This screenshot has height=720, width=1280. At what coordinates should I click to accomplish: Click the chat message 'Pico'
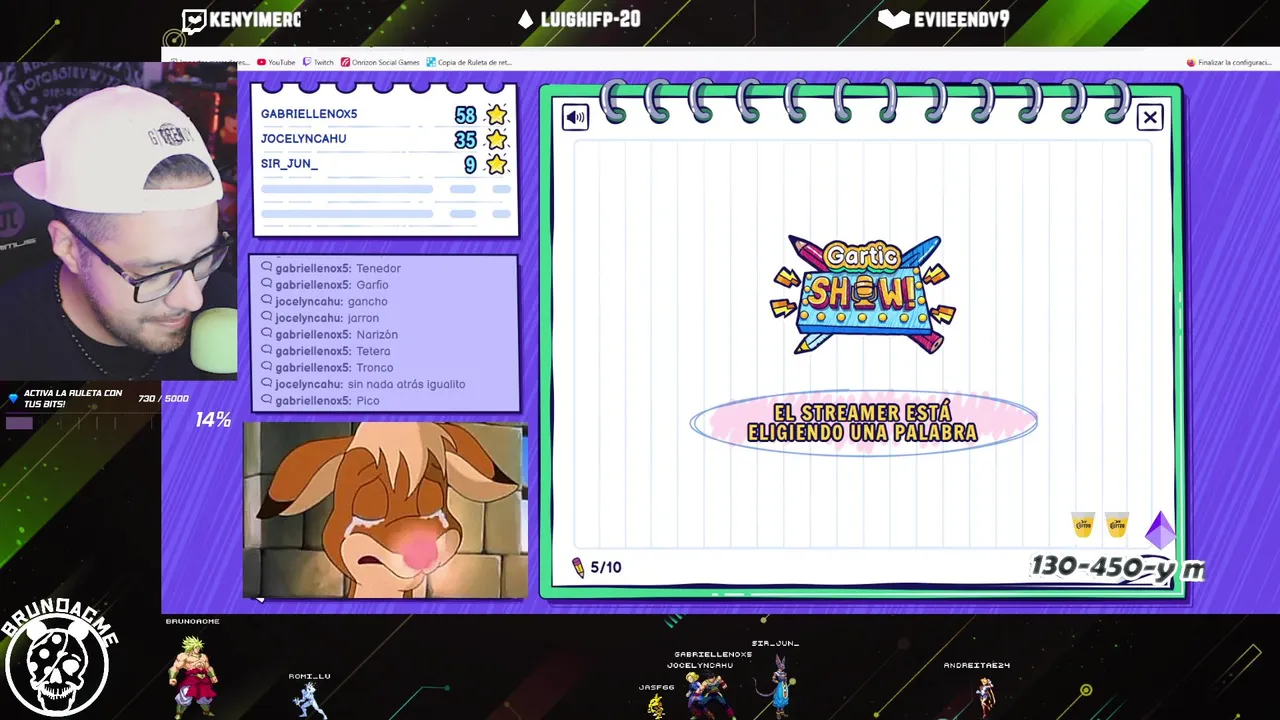(368, 400)
